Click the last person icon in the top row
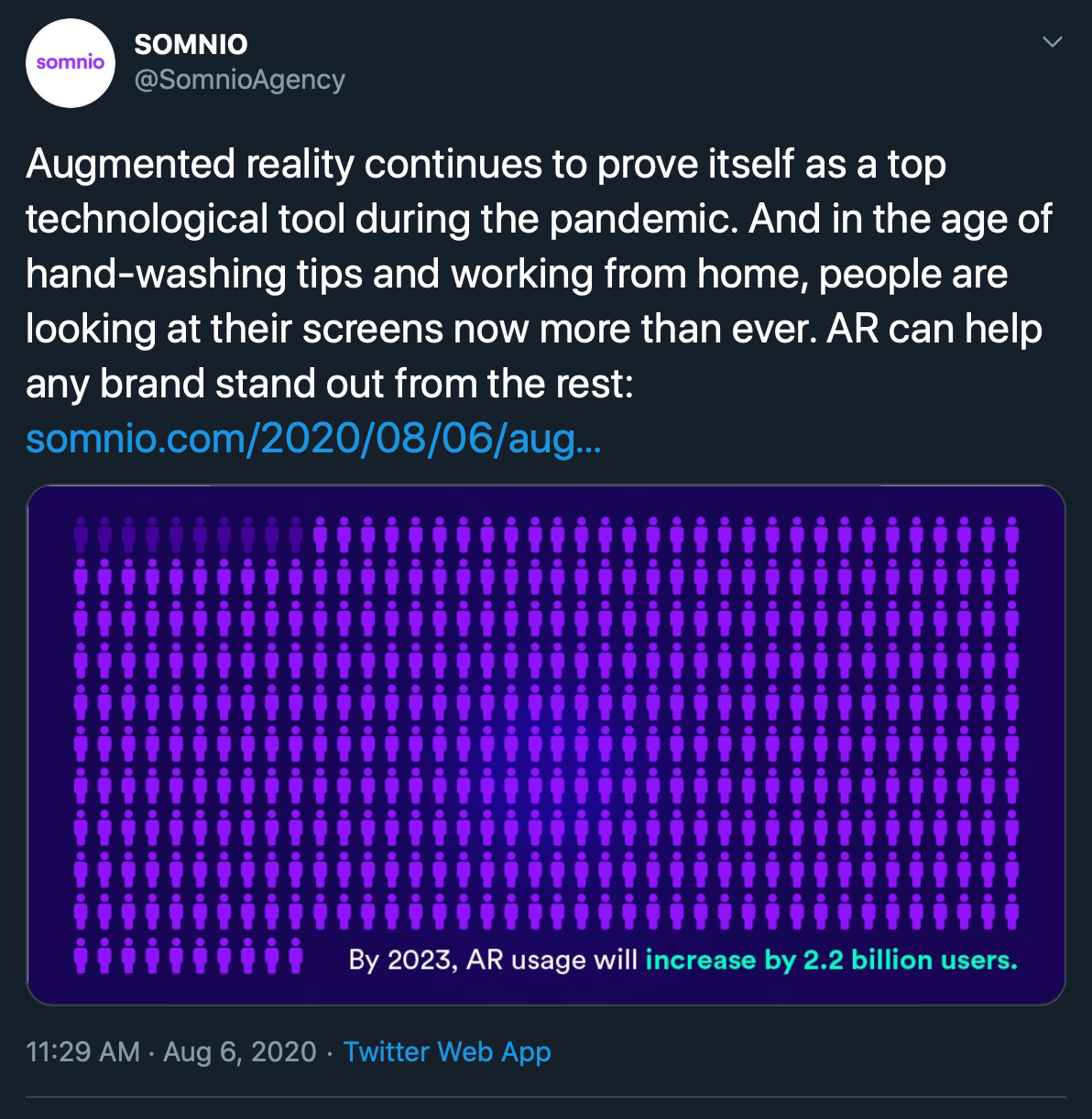The height and width of the screenshot is (1119, 1092). click(x=1011, y=534)
